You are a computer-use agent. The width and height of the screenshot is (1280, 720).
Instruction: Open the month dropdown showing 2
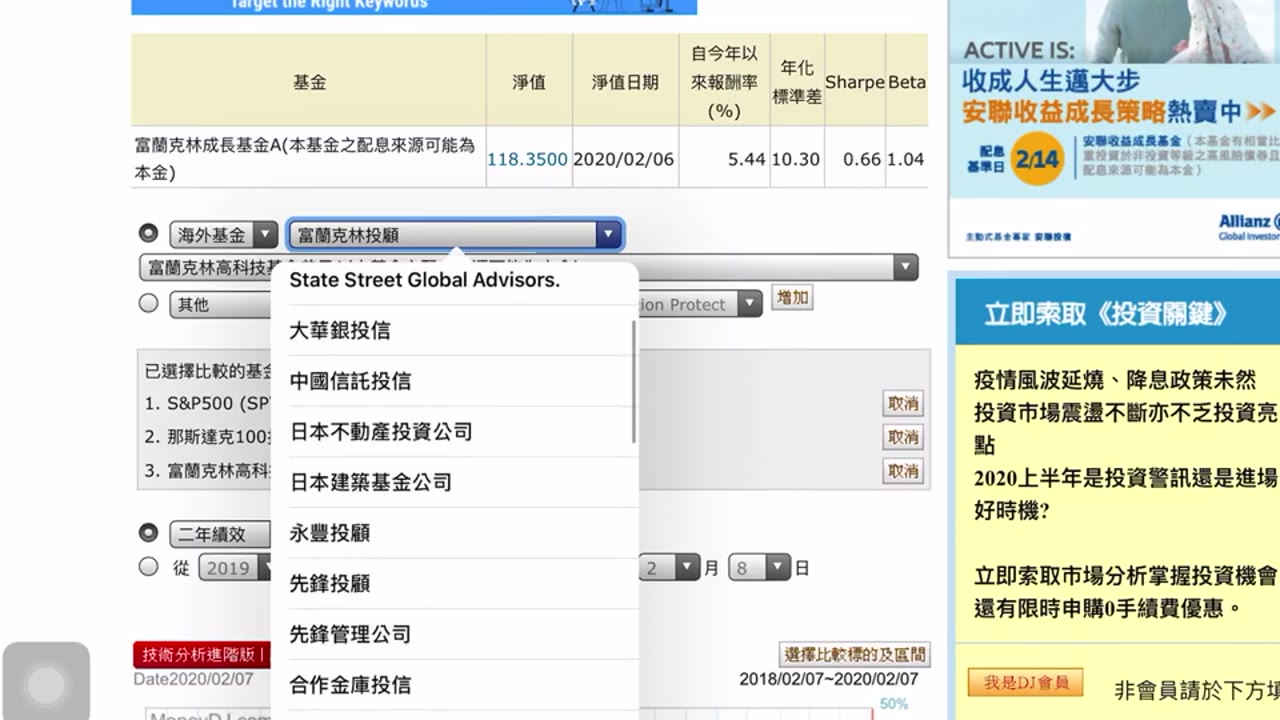[669, 568]
